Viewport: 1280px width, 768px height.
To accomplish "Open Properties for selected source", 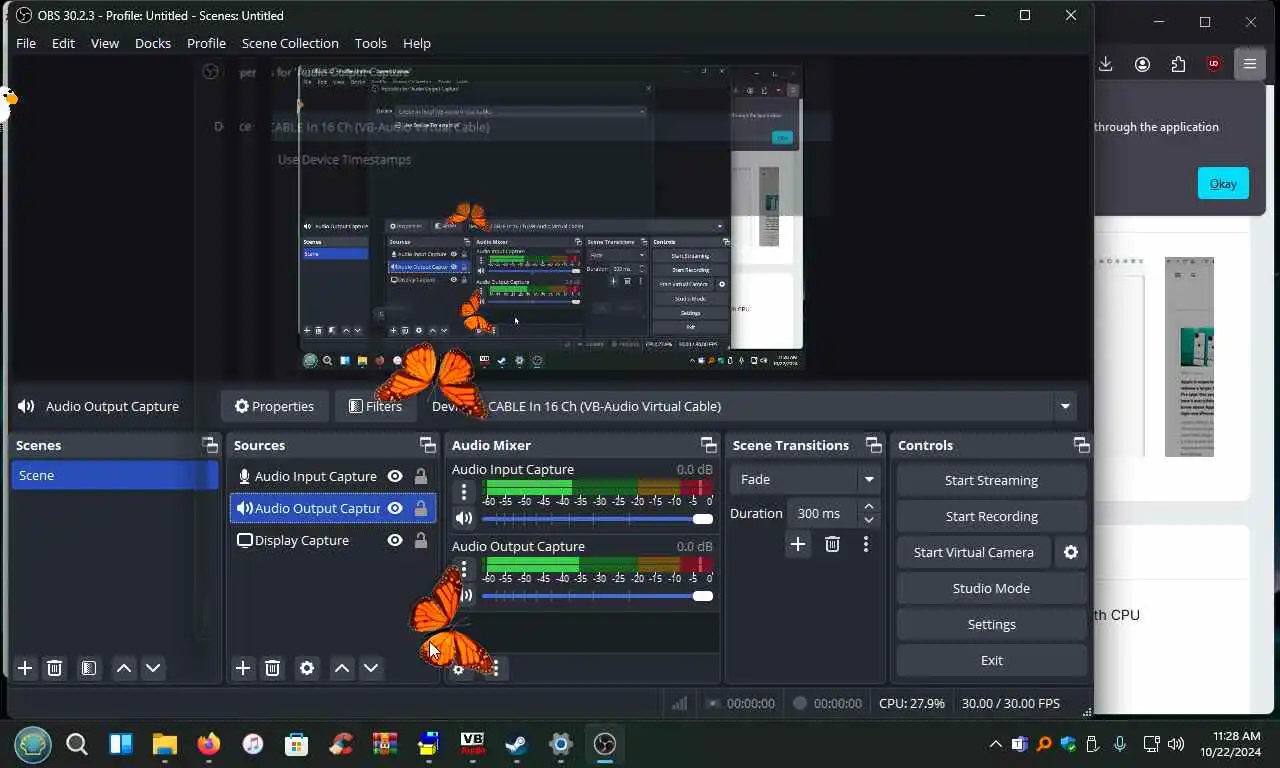I will click(x=274, y=406).
